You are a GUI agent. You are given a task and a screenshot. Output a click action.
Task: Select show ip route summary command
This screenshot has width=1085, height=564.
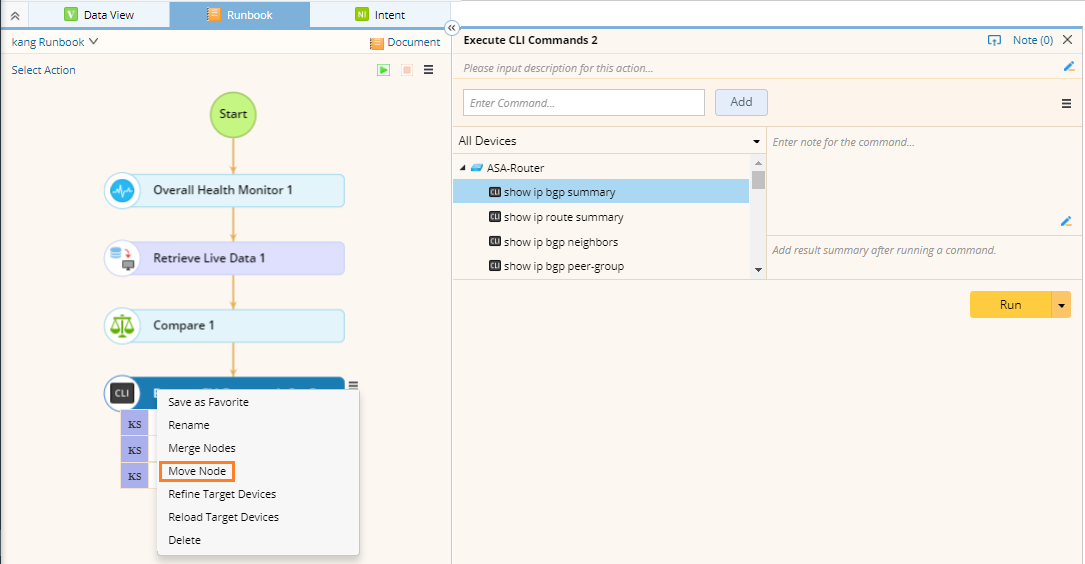pyautogui.click(x=563, y=217)
